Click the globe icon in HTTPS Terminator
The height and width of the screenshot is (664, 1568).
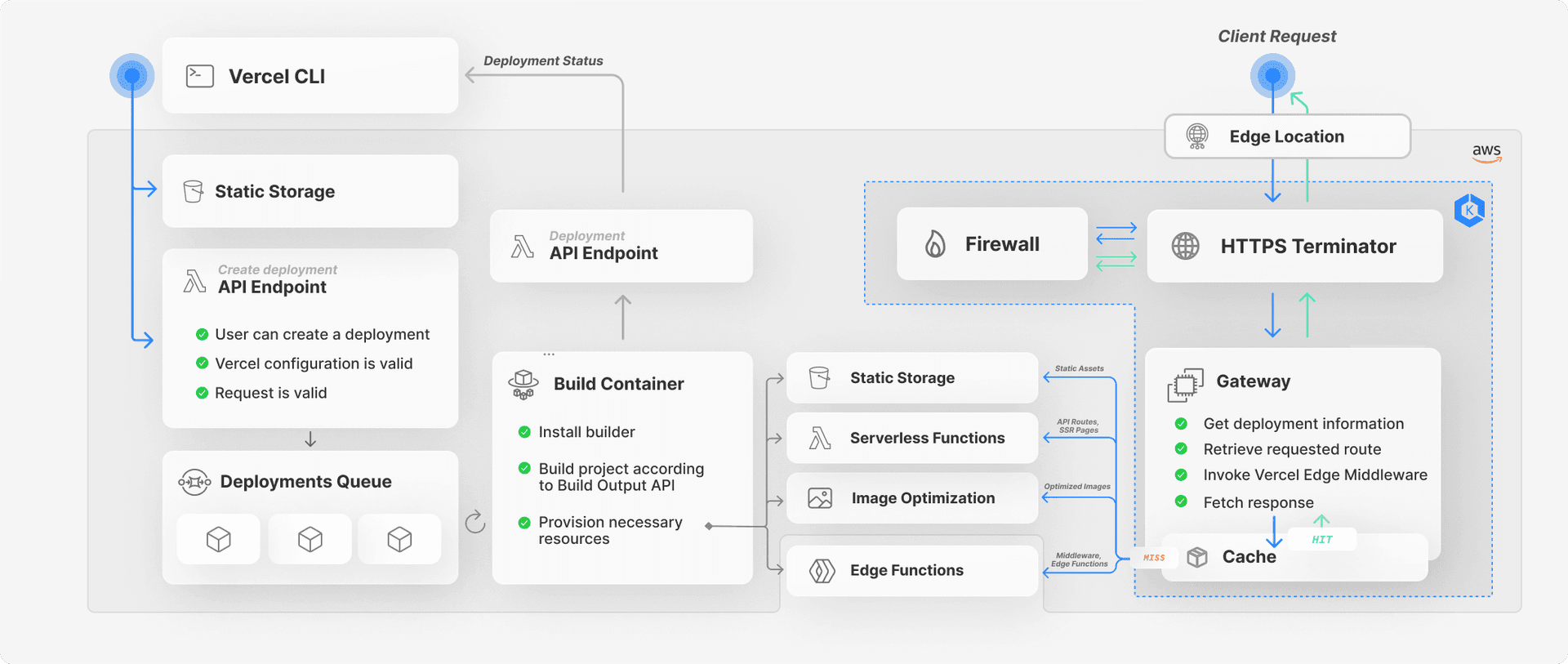(1186, 246)
